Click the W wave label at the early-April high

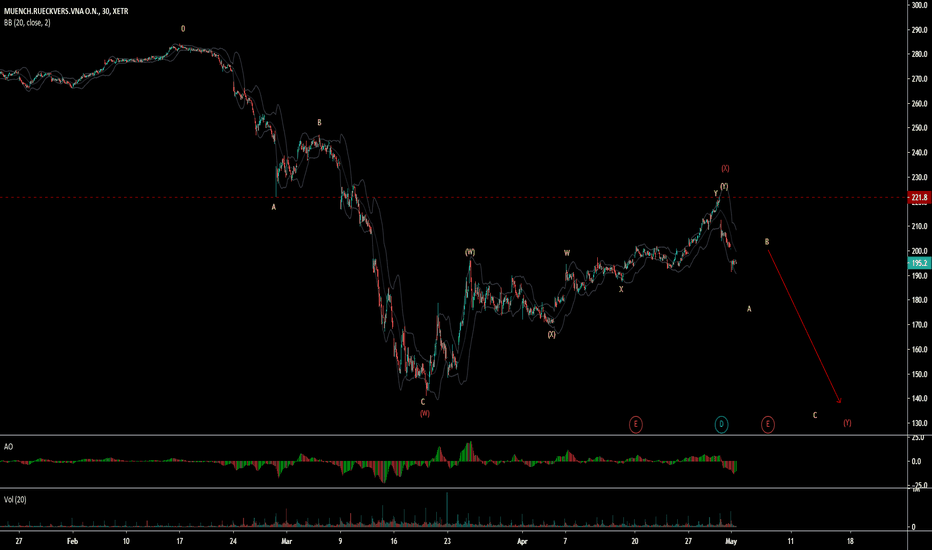(567, 253)
